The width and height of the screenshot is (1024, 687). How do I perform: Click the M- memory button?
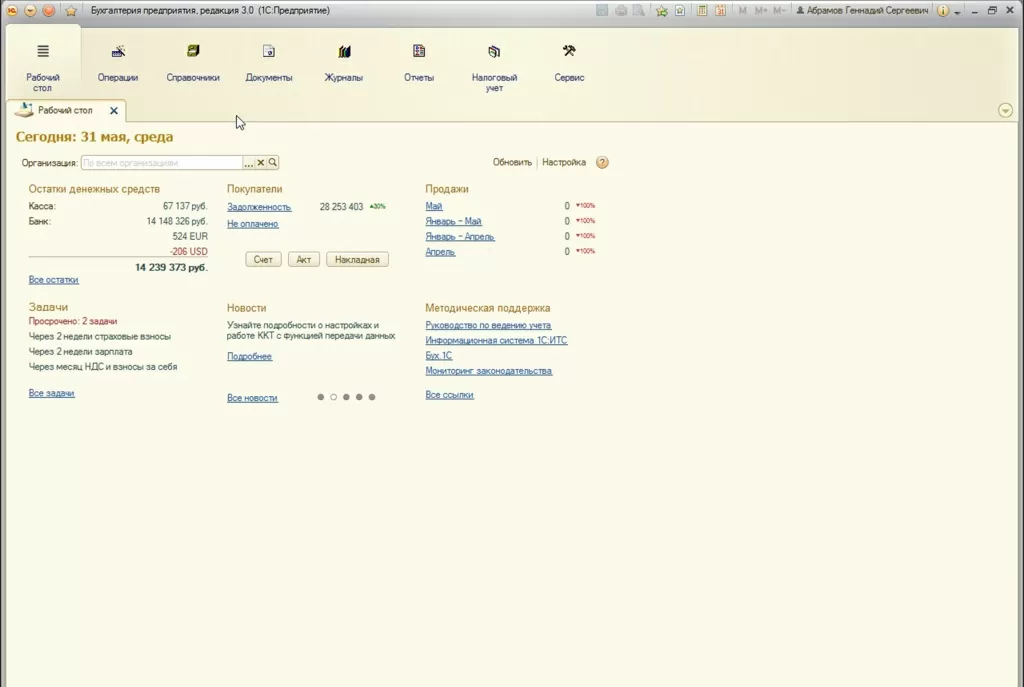pos(779,10)
